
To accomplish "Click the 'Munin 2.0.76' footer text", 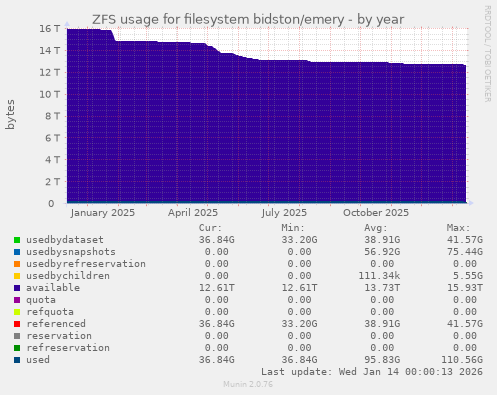I will (x=248, y=384).
